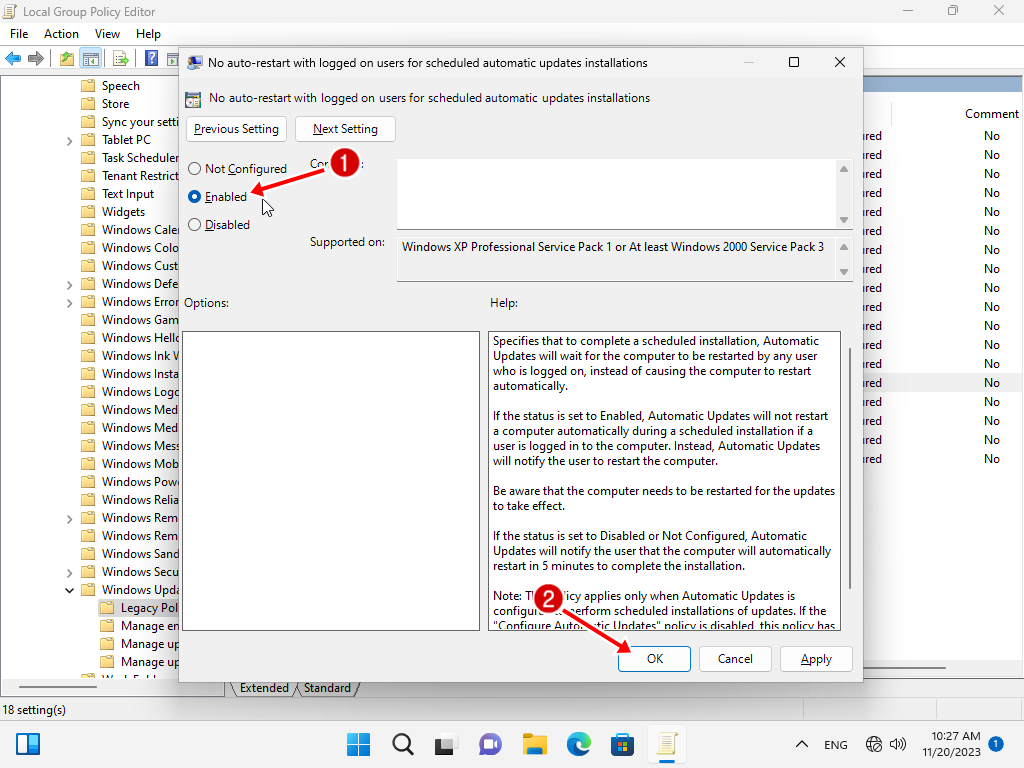Open the blue question mark Help icon
This screenshot has width=1024, height=768.
152,58
